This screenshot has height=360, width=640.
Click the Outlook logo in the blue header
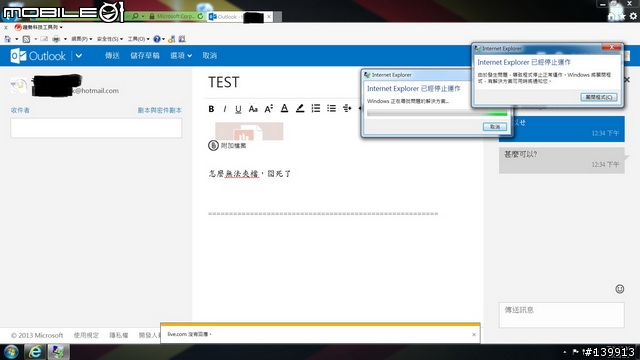pyautogui.click(x=38, y=56)
